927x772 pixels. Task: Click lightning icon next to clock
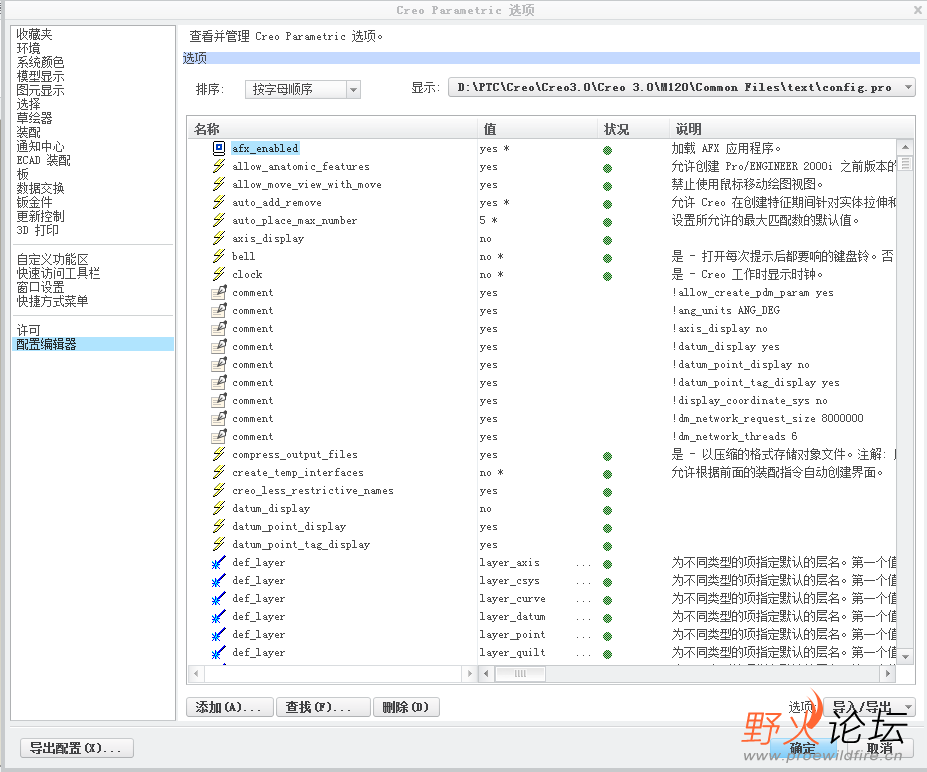click(x=219, y=274)
